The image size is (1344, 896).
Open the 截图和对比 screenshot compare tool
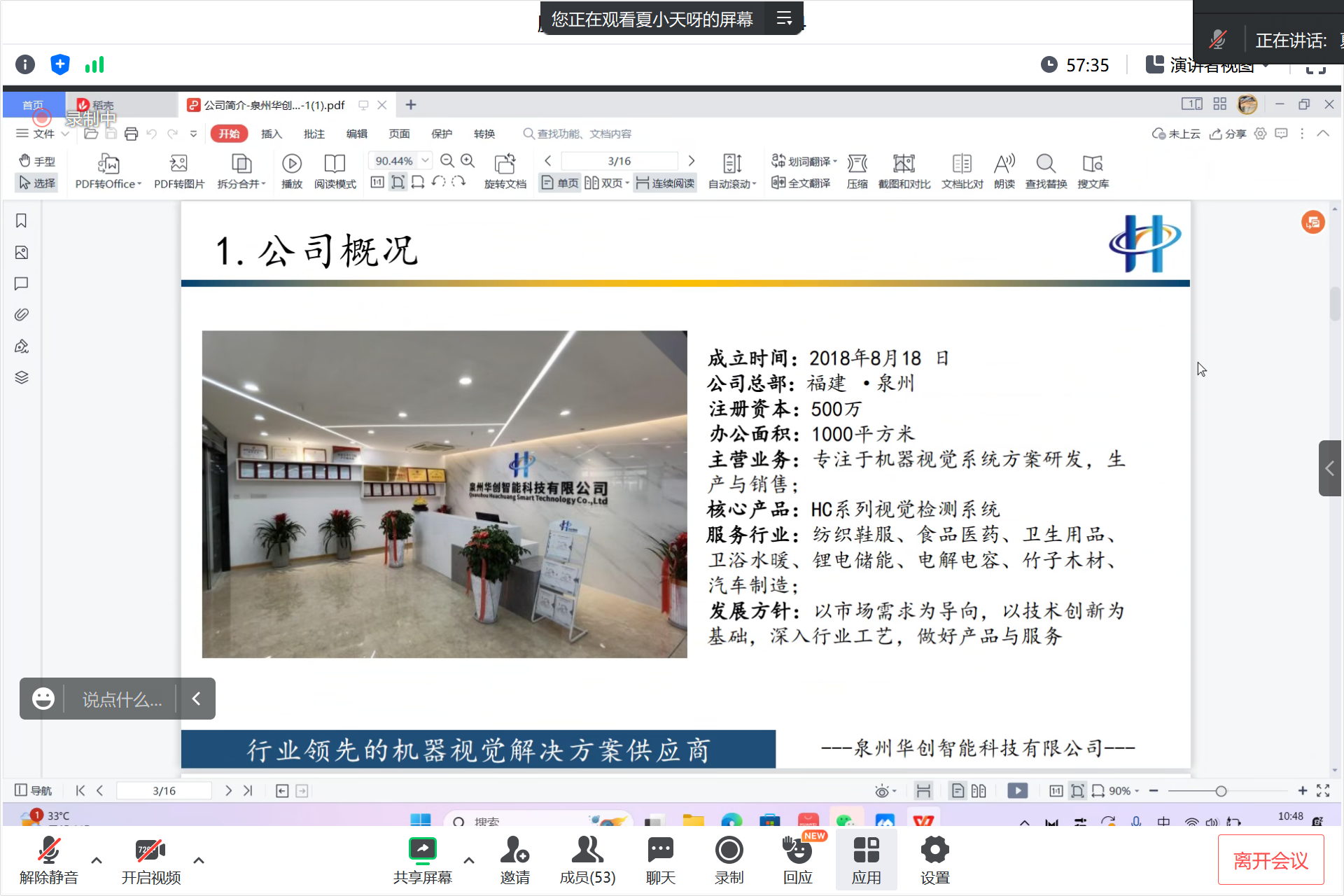[904, 164]
